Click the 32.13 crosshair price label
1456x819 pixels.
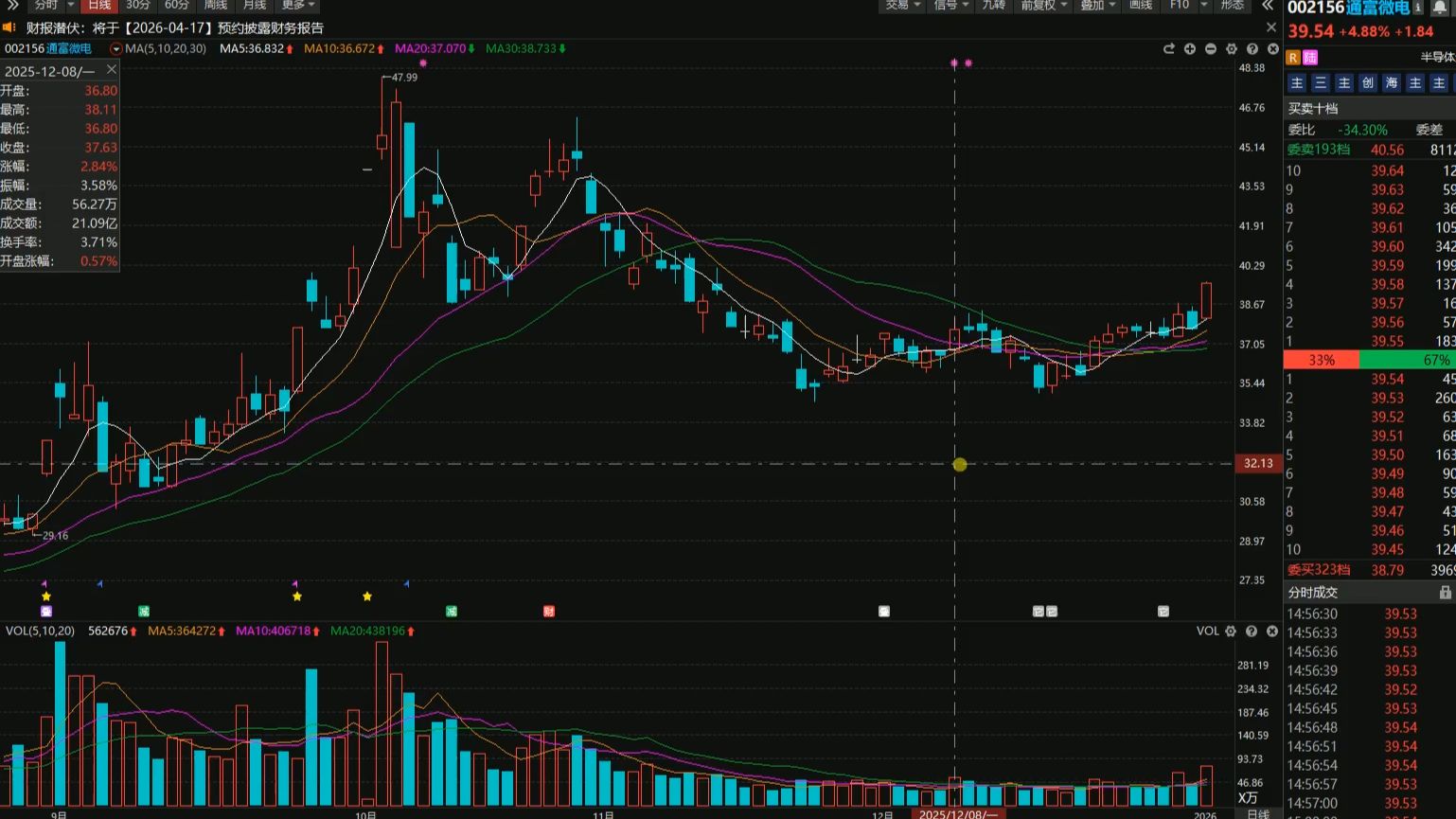tap(1258, 463)
